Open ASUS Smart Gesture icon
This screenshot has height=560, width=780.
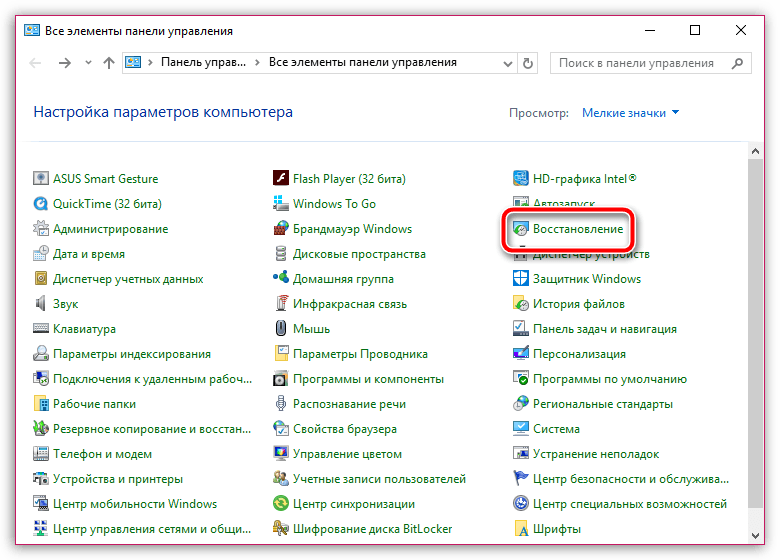(x=40, y=178)
